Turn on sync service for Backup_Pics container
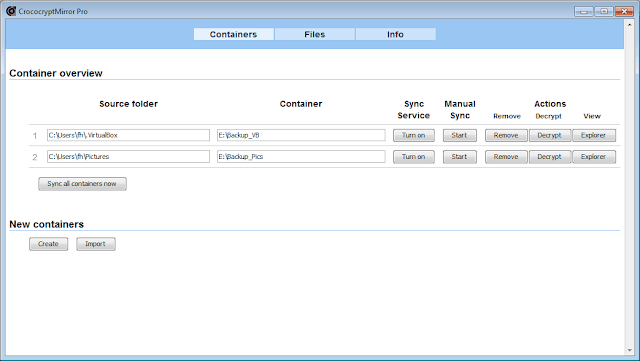Image resolution: width=640 pixels, height=361 pixels. (413, 157)
